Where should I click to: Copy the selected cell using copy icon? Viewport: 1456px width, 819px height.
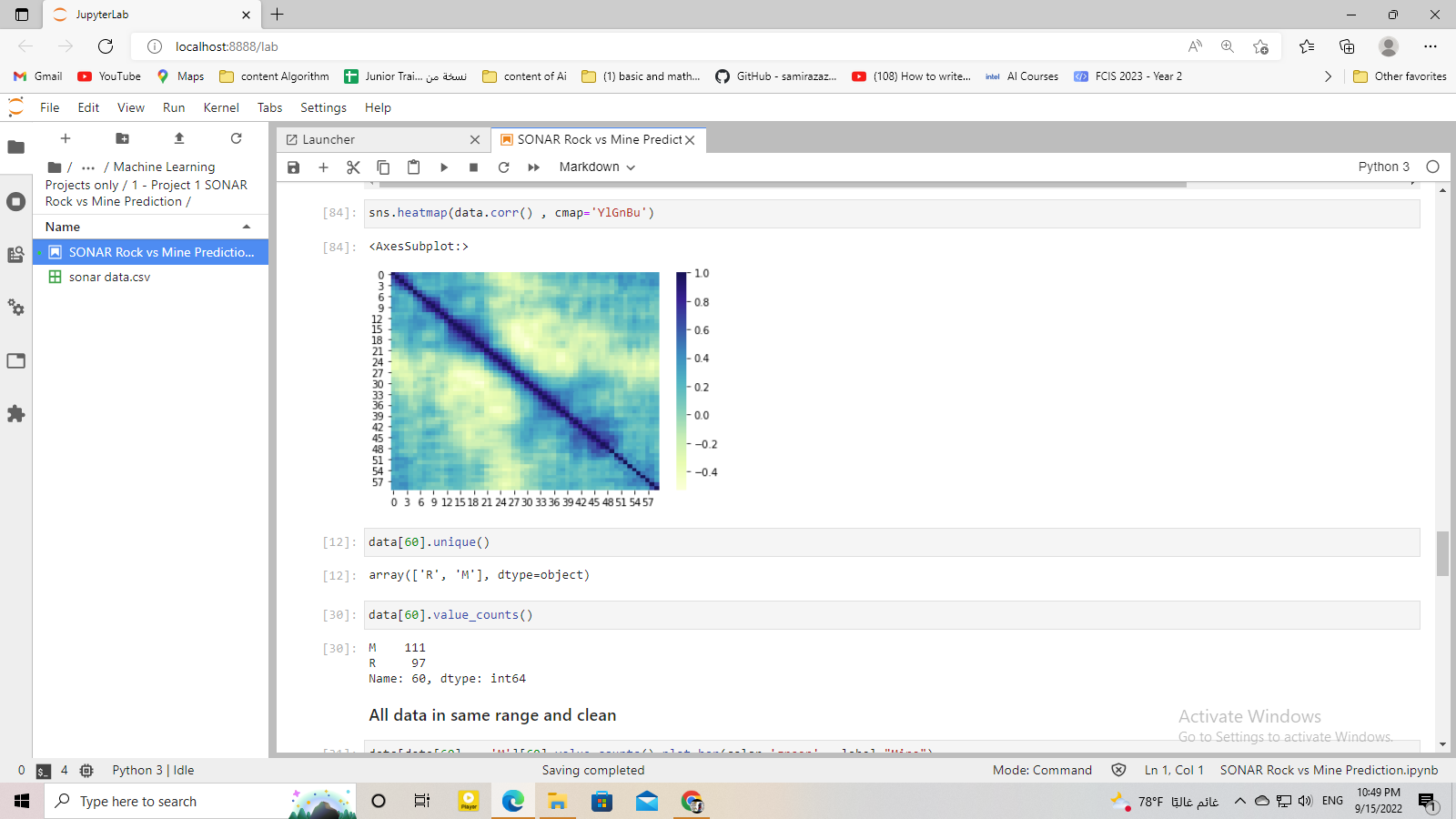pos(383,167)
